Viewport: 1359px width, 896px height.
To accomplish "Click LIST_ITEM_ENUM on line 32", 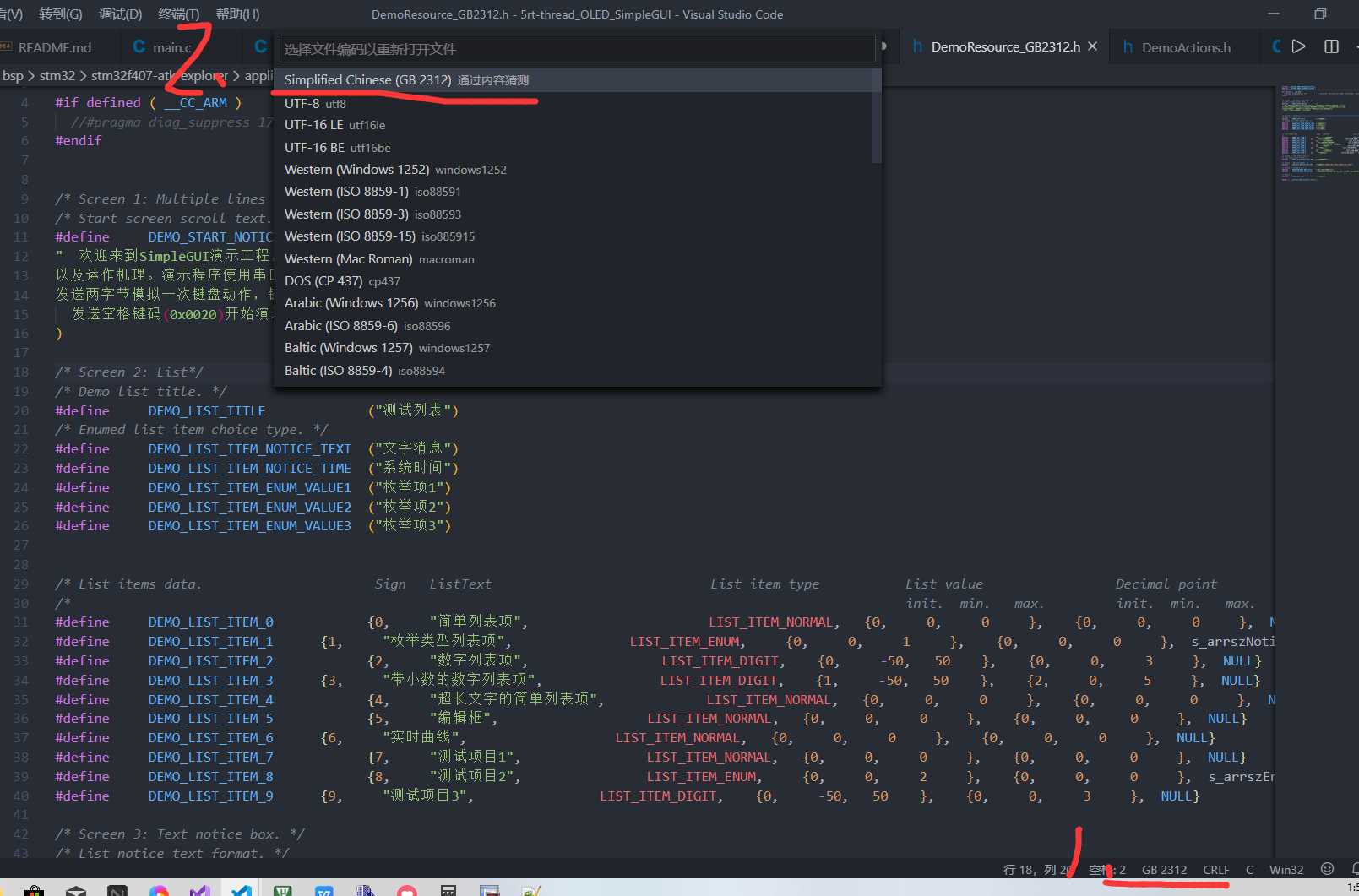I will (686, 642).
